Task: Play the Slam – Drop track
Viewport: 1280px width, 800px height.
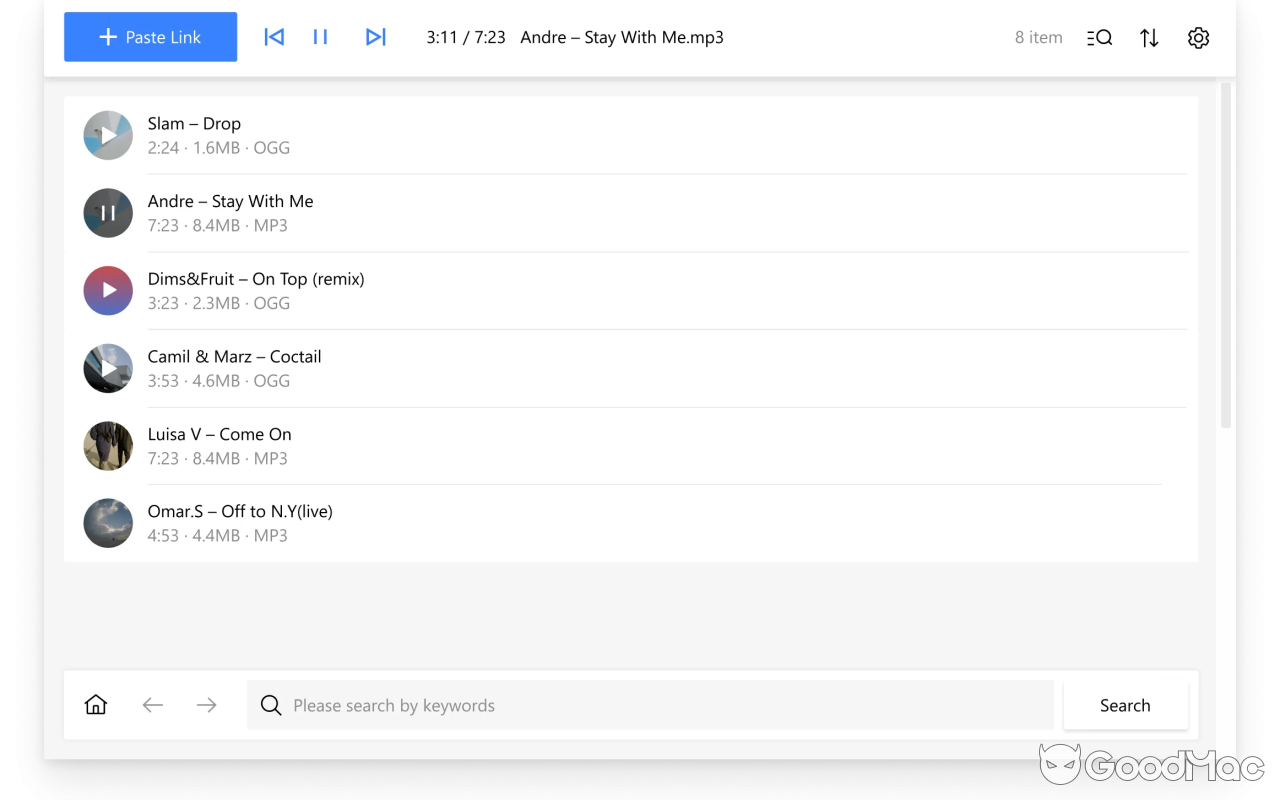Action: pyautogui.click(x=107, y=135)
